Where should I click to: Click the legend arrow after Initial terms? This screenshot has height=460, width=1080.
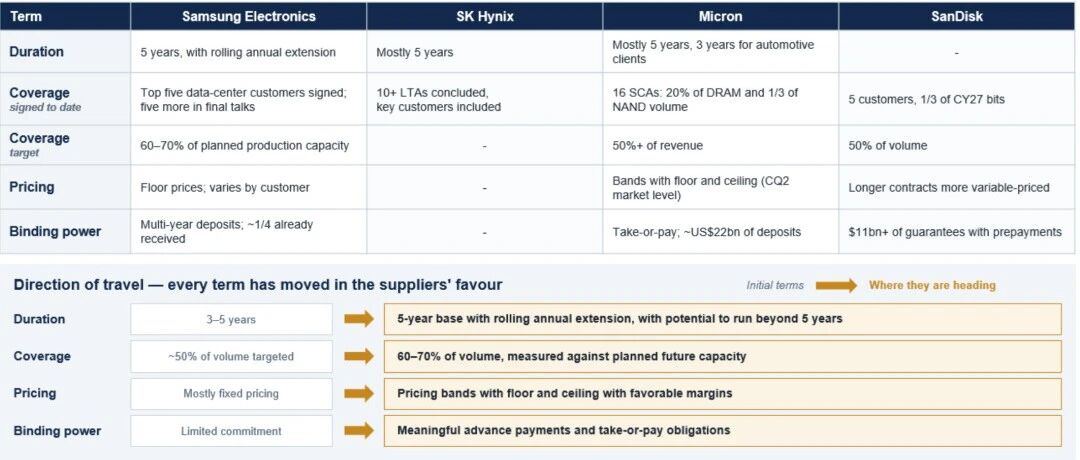(x=836, y=285)
